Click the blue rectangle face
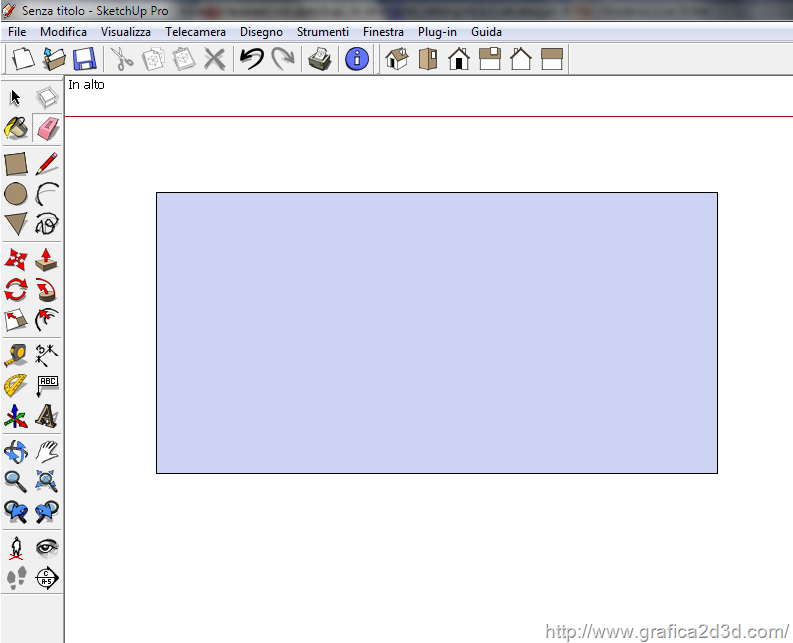Image resolution: width=793 pixels, height=643 pixels. pyautogui.click(x=436, y=332)
